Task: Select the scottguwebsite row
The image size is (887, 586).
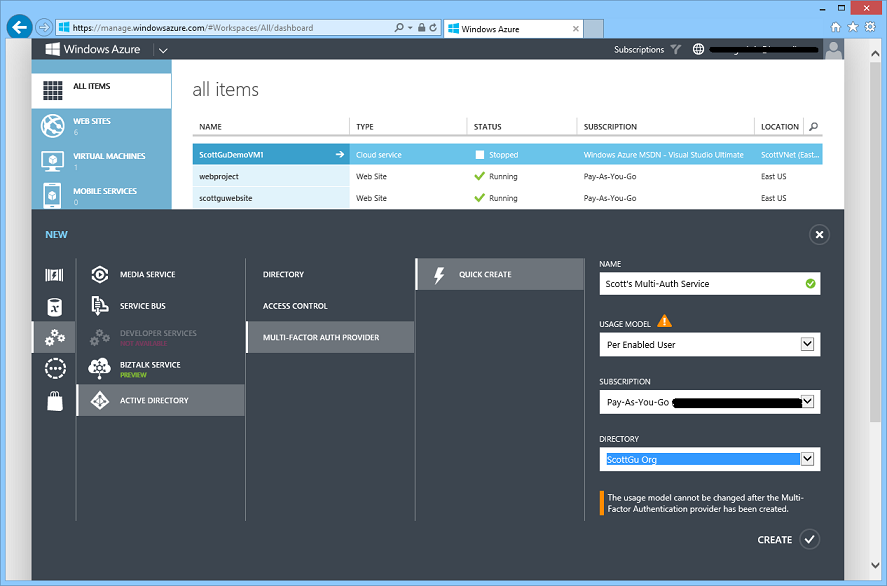Action: point(507,198)
